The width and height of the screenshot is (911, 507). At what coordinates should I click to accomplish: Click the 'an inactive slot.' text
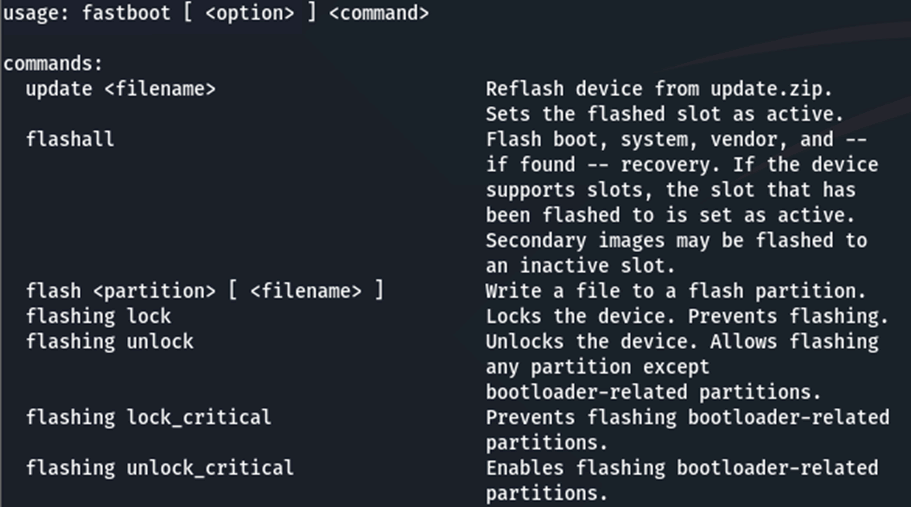click(581, 266)
